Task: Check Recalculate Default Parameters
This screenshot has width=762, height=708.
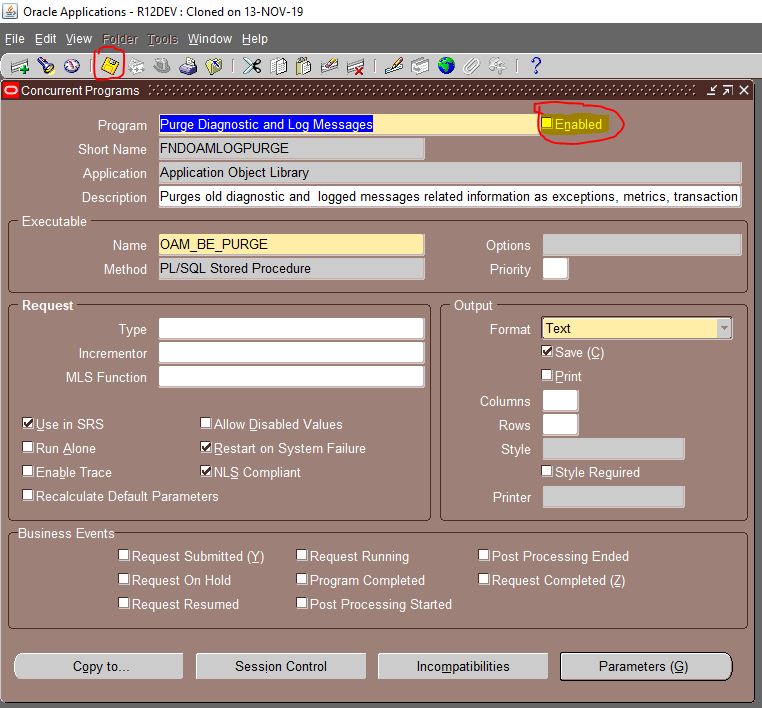Action: (28, 495)
